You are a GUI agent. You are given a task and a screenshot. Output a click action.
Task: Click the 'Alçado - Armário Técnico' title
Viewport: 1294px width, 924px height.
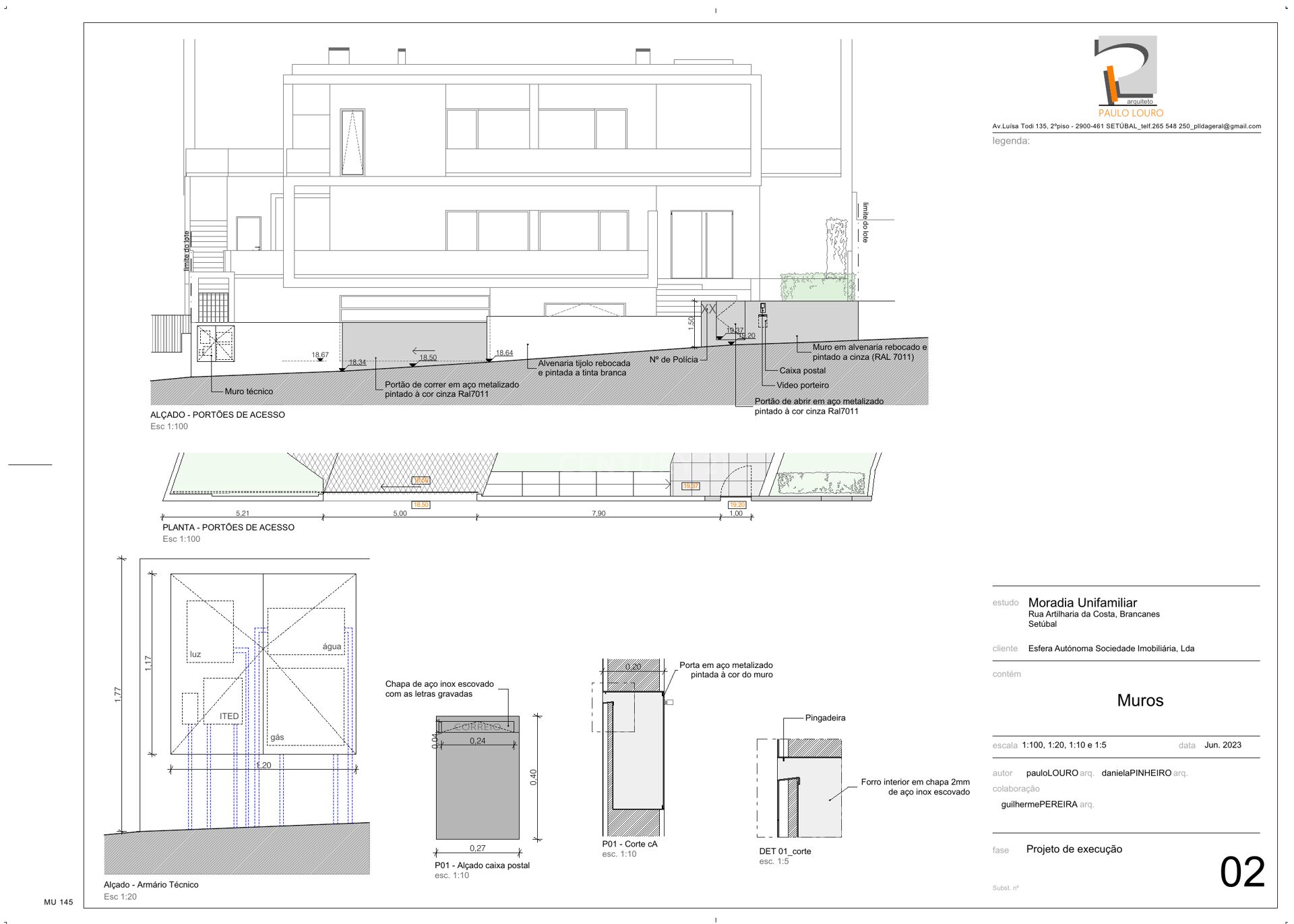pyautogui.click(x=151, y=885)
